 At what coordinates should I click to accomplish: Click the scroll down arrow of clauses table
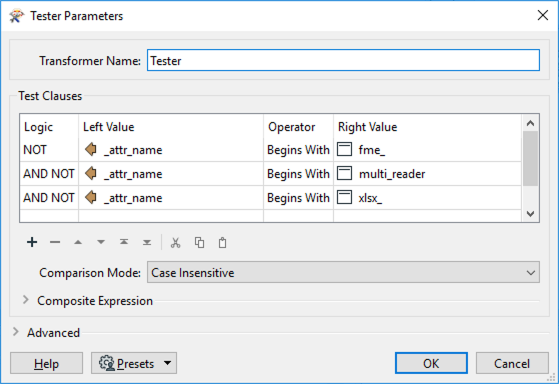pyautogui.click(x=530, y=214)
